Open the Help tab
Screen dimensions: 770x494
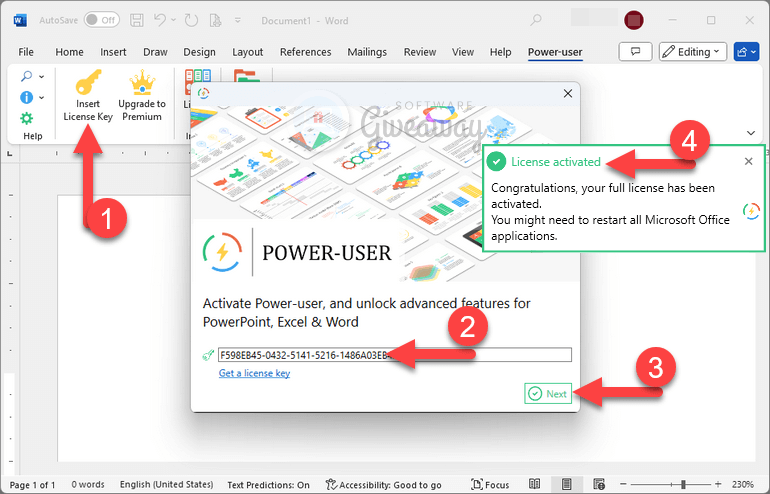tap(500, 52)
